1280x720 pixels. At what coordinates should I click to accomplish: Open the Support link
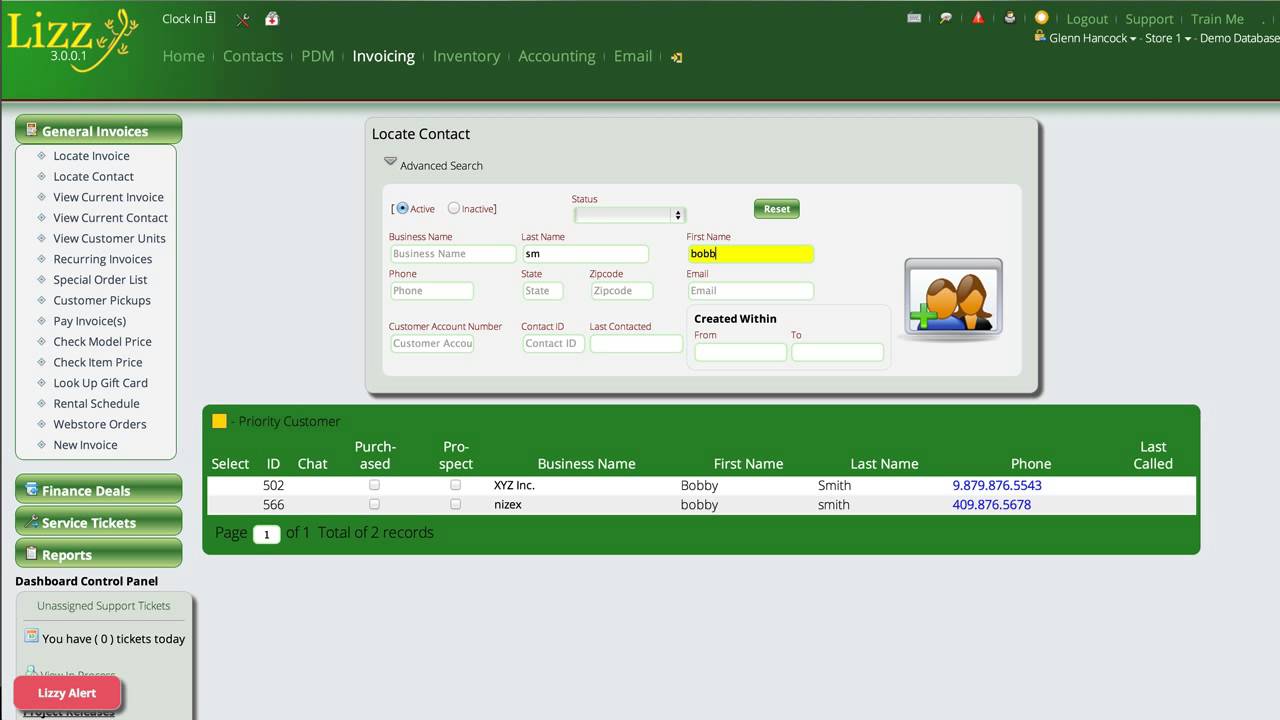click(1149, 19)
